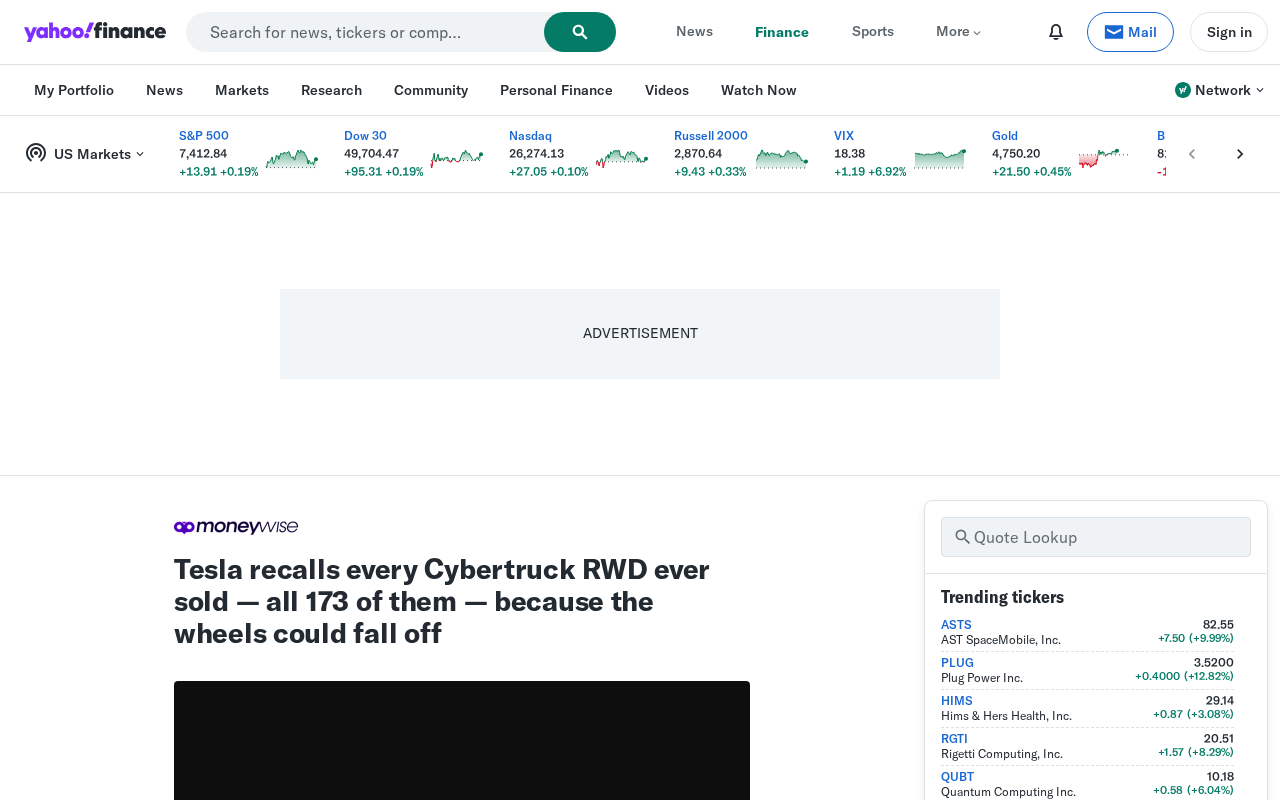Click ASTS price 82.55

(1218, 624)
